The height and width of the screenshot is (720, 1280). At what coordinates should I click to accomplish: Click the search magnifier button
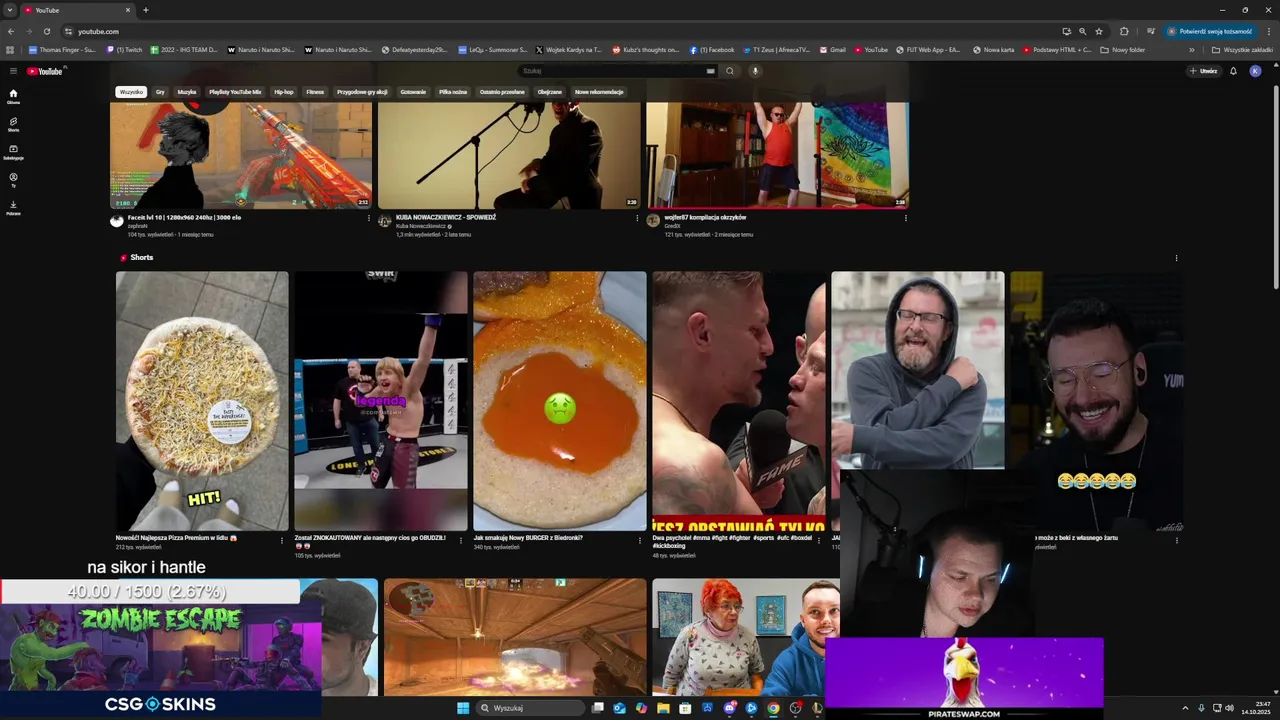(x=730, y=71)
